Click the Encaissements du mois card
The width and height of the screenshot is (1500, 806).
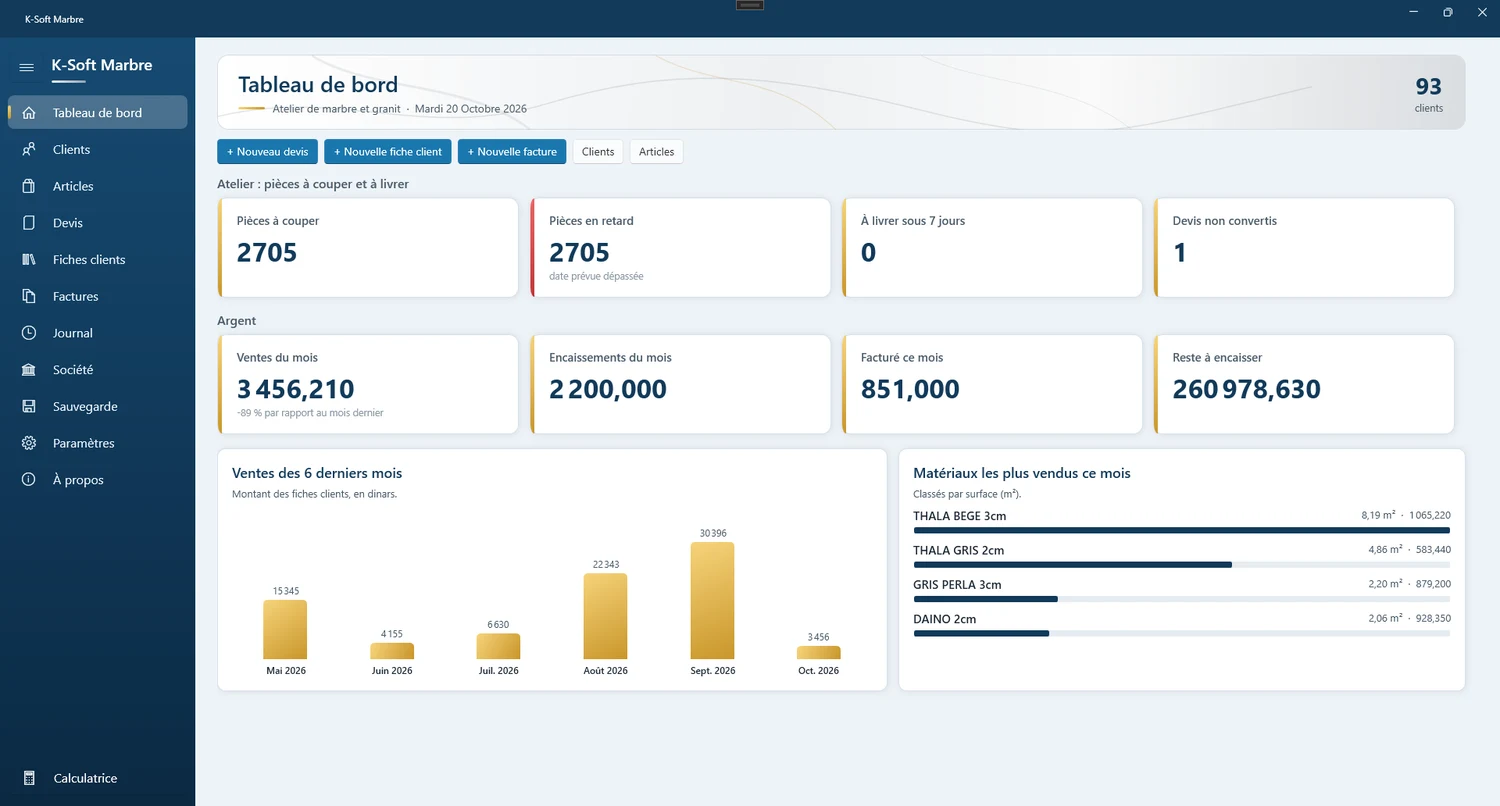click(x=680, y=384)
